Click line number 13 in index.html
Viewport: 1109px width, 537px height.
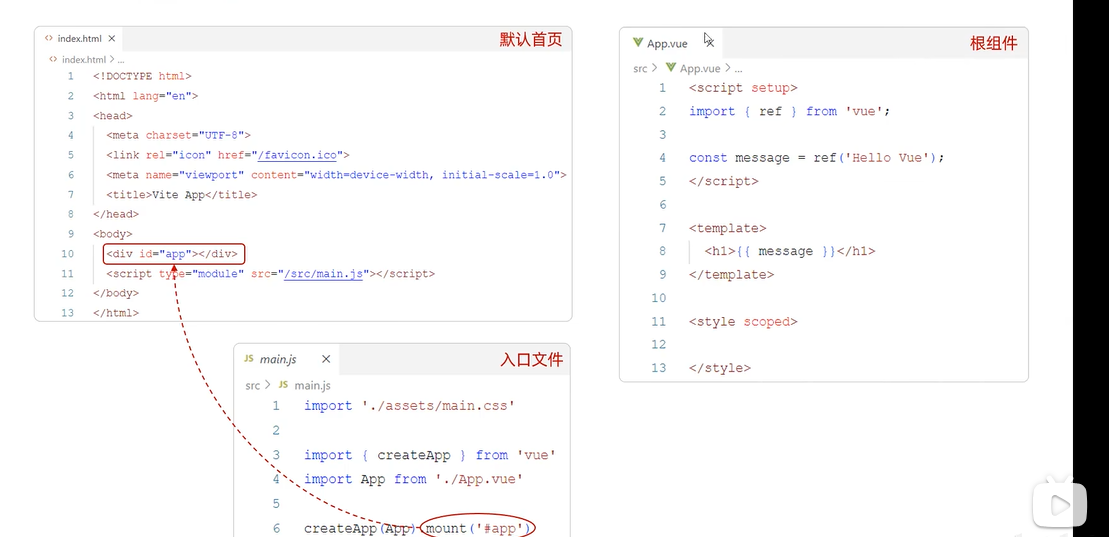[x=68, y=312]
